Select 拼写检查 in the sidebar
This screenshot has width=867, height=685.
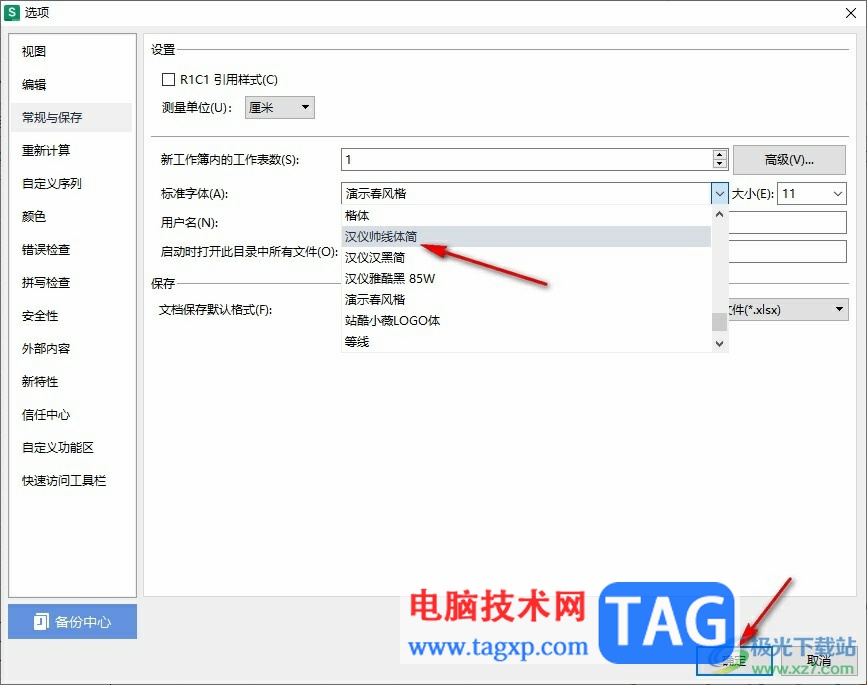pyautogui.click(x=46, y=283)
